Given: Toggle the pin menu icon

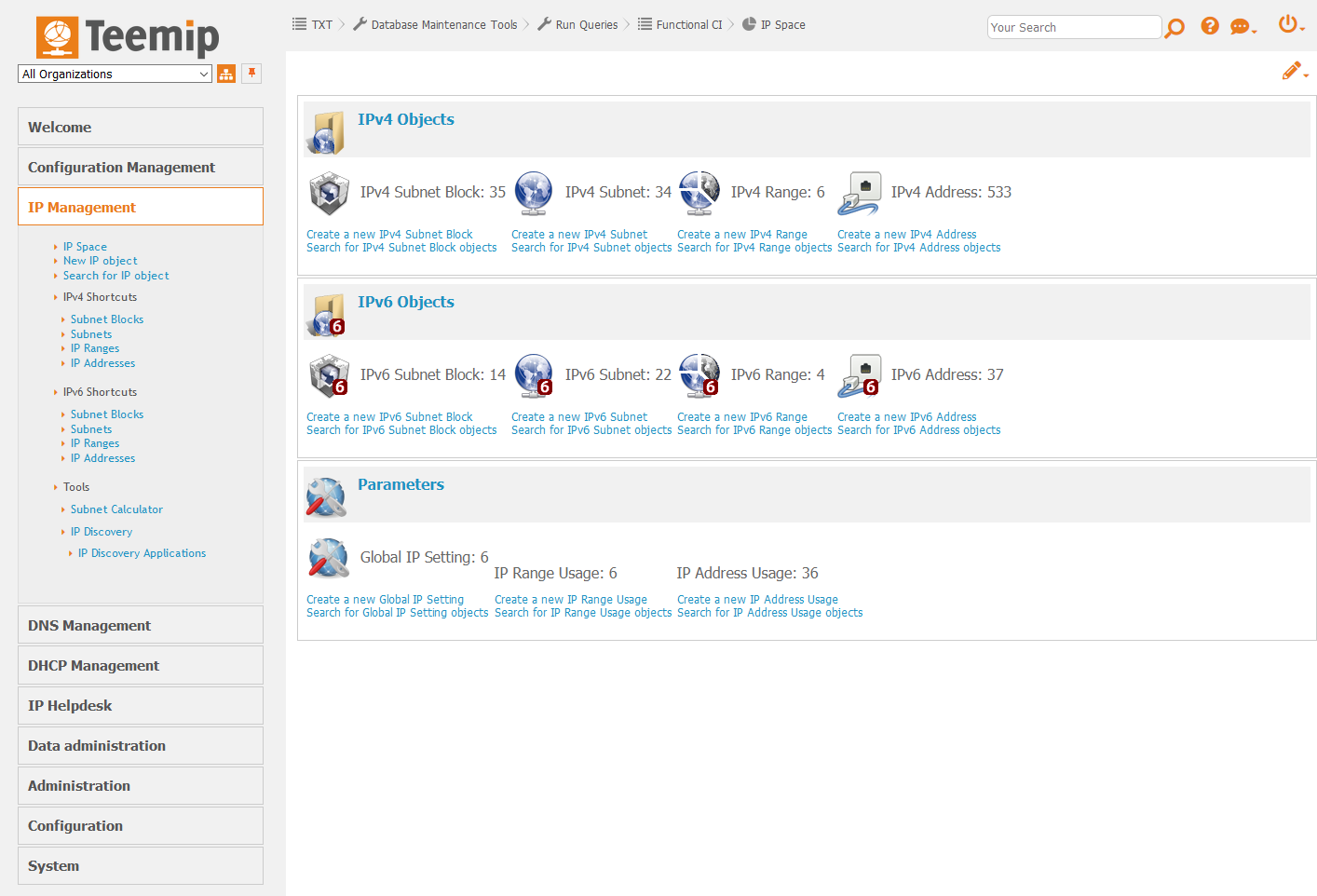Looking at the screenshot, I should (x=251, y=74).
